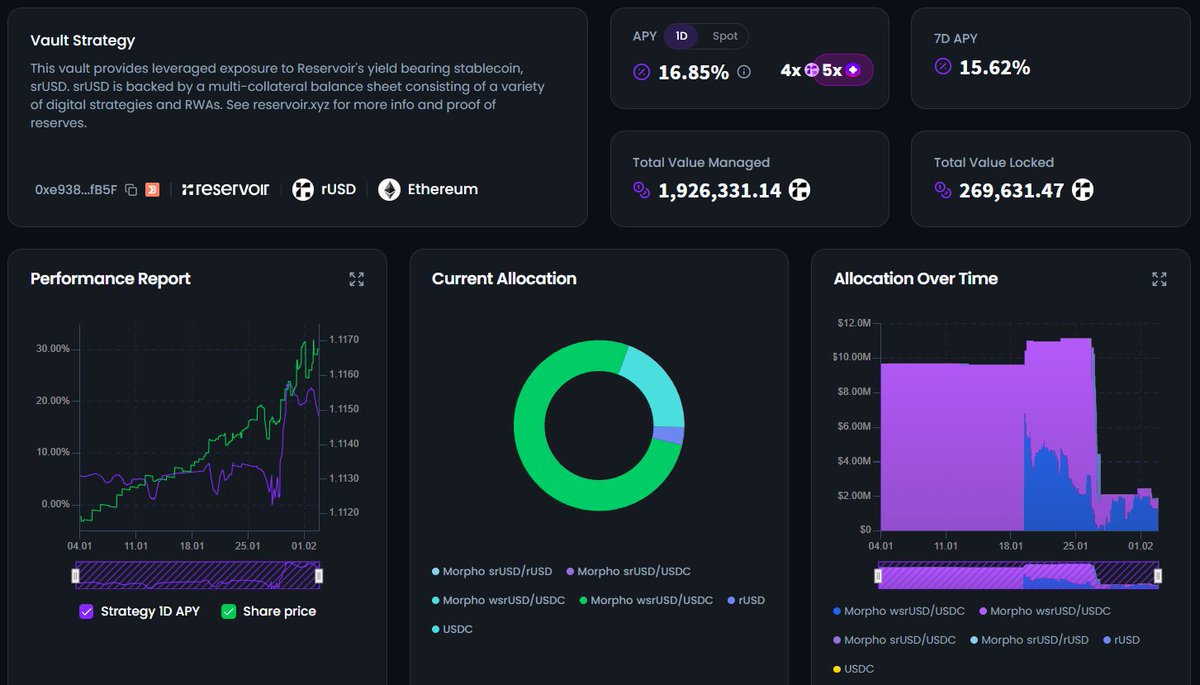Screen dimensions: 1200x685
Task: Open the orange block explorer icon
Action: (x=152, y=188)
